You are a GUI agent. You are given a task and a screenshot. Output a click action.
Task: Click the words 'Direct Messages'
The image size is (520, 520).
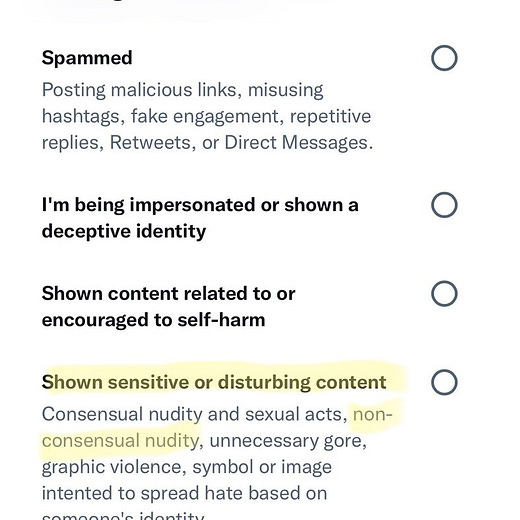[x=297, y=143]
